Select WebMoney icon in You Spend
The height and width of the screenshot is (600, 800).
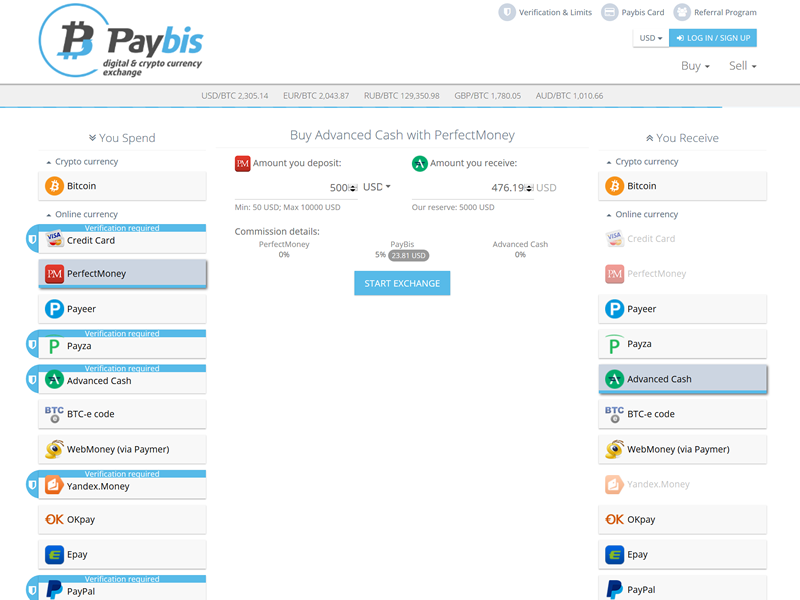tap(55, 449)
